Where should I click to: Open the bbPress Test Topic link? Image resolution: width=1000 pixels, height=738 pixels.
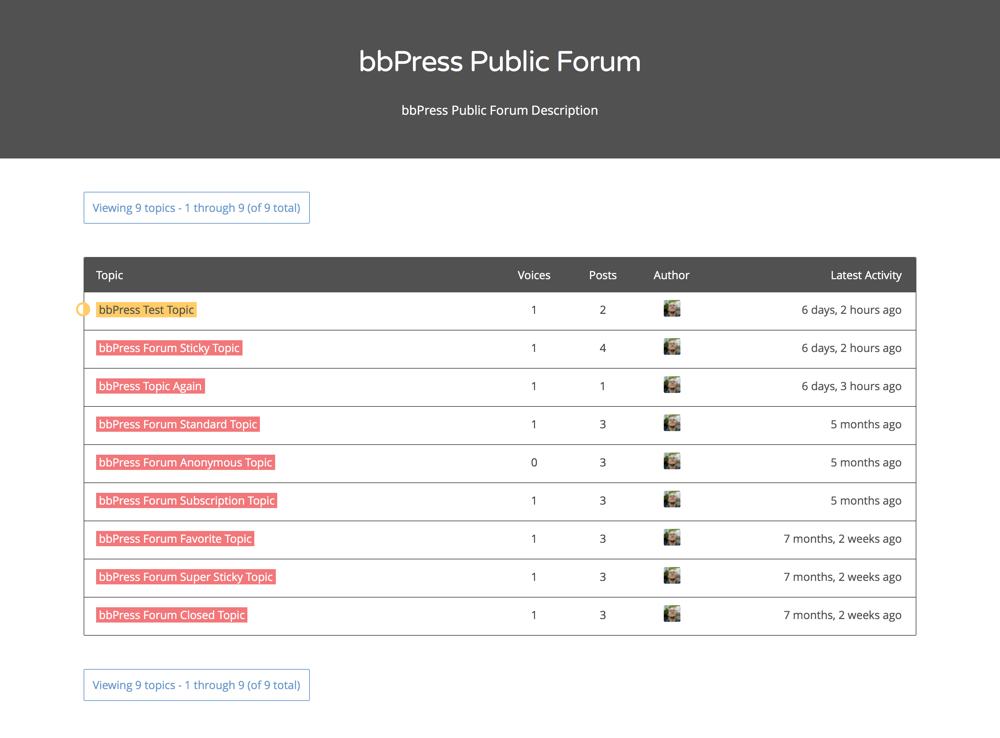pos(146,310)
